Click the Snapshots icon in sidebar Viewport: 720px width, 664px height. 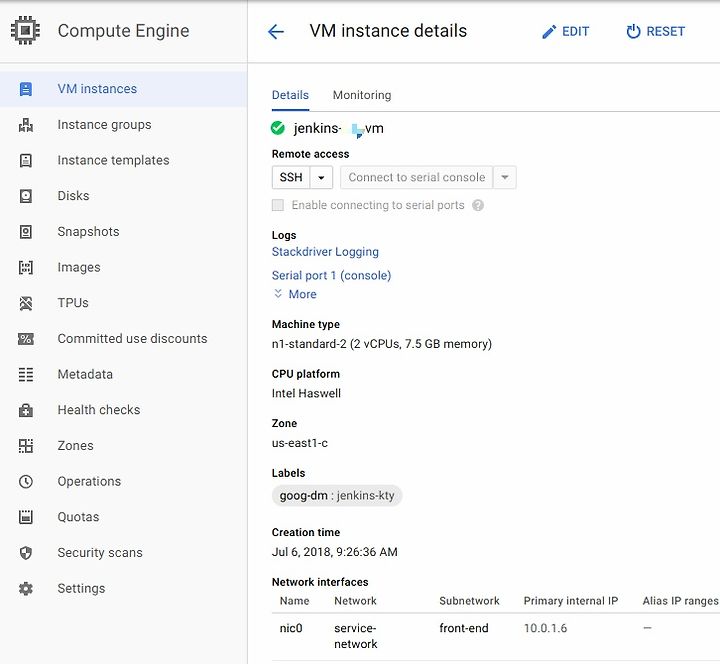pyautogui.click(x=26, y=231)
